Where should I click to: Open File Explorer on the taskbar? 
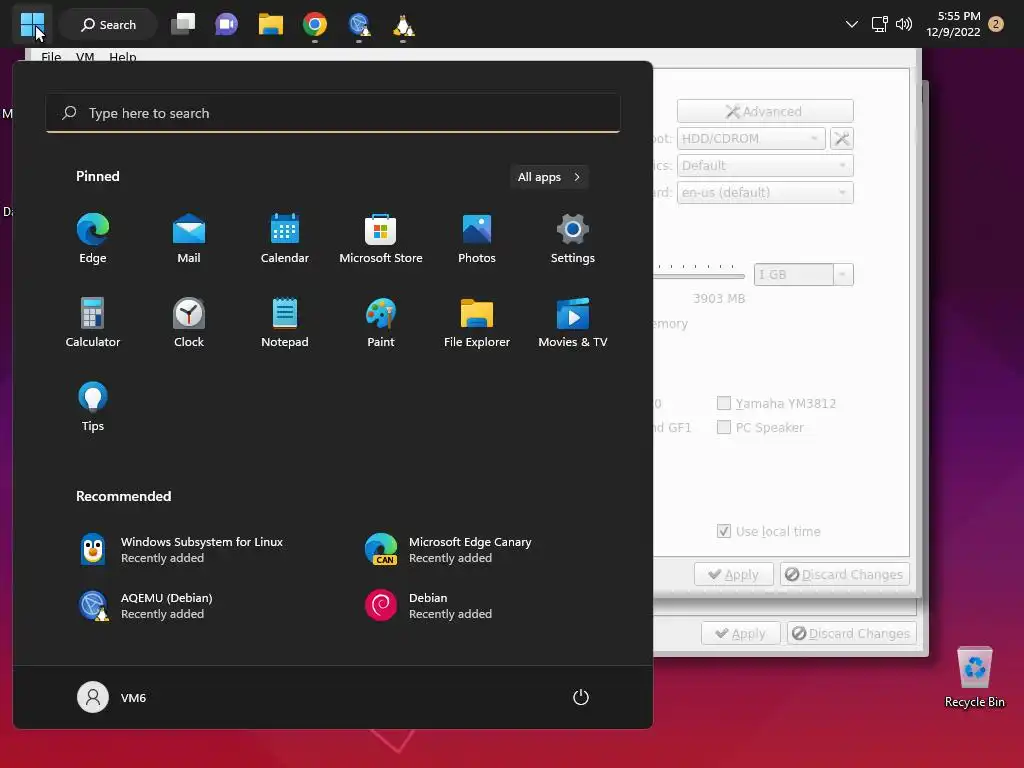270,25
